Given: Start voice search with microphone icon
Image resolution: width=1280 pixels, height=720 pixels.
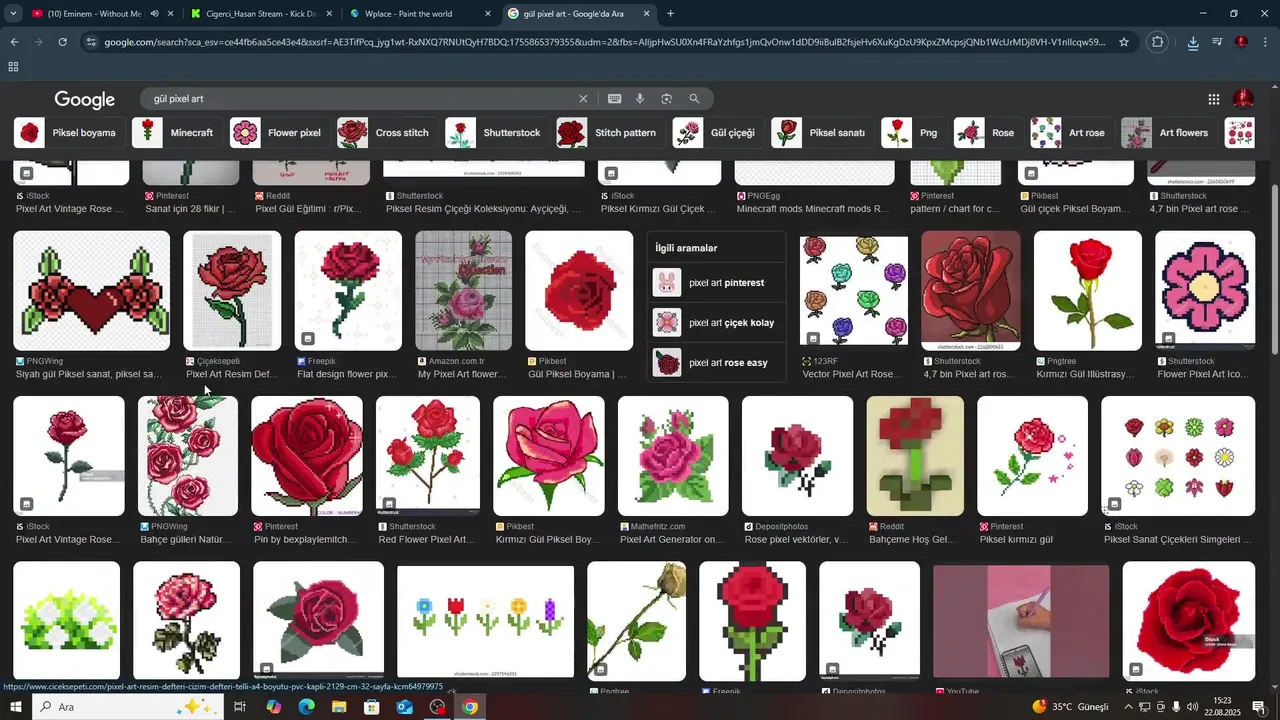Looking at the screenshot, I should (x=640, y=99).
